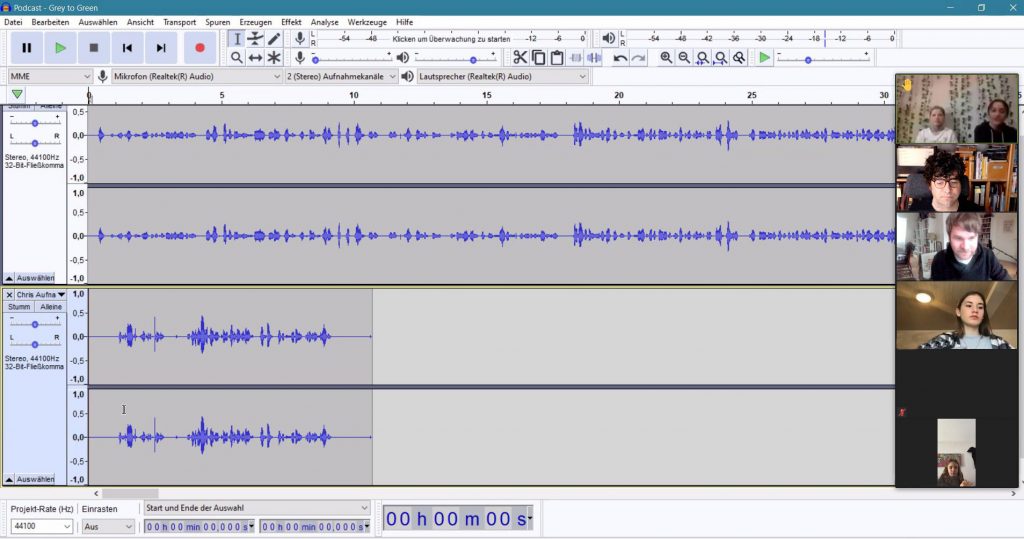Click the Chris Aufna track gain slider
Viewport: 1024px width, 539px height.
(x=35, y=324)
